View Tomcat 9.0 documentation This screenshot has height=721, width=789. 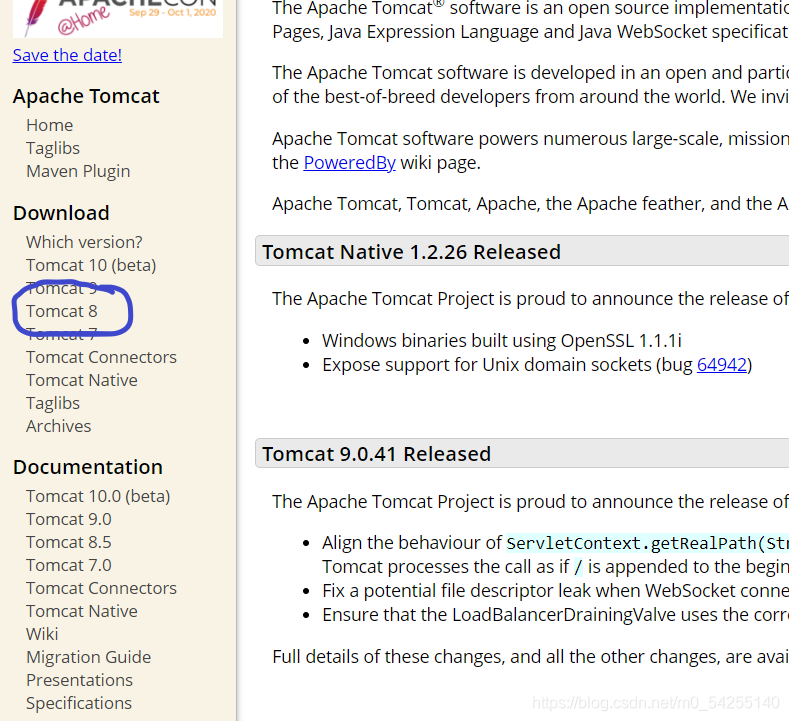point(68,519)
